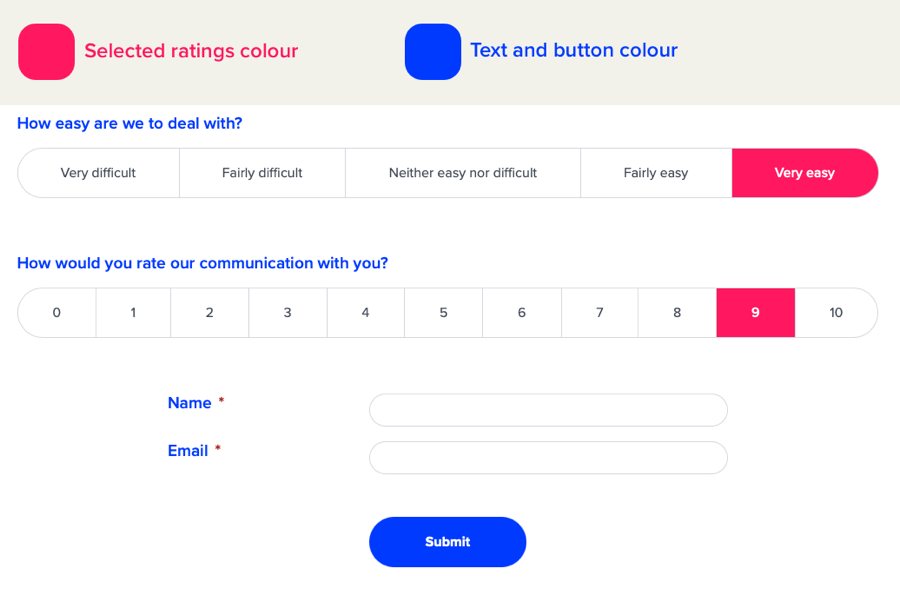Select rating 1 on the communication scale

click(133, 312)
